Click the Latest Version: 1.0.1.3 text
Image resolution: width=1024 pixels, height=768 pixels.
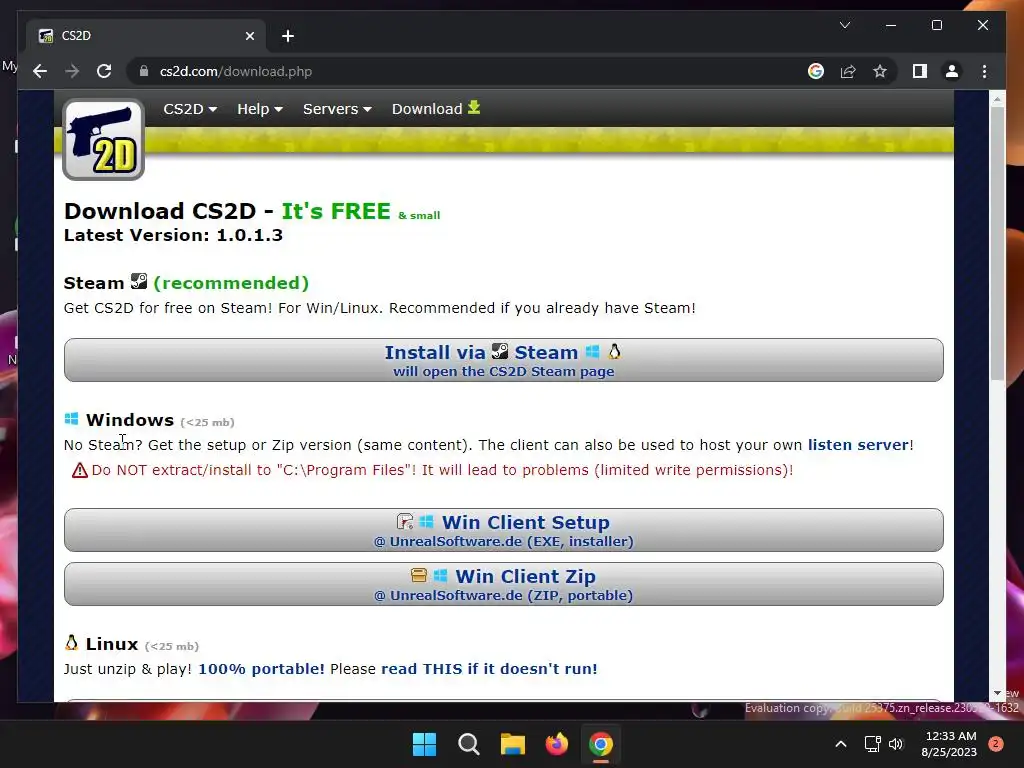click(173, 235)
